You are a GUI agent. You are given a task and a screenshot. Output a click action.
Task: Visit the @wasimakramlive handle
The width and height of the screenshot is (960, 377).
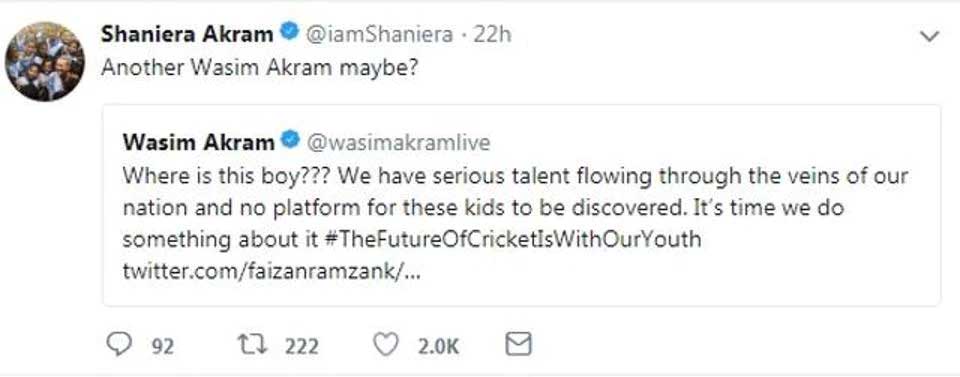pyautogui.click(x=397, y=143)
